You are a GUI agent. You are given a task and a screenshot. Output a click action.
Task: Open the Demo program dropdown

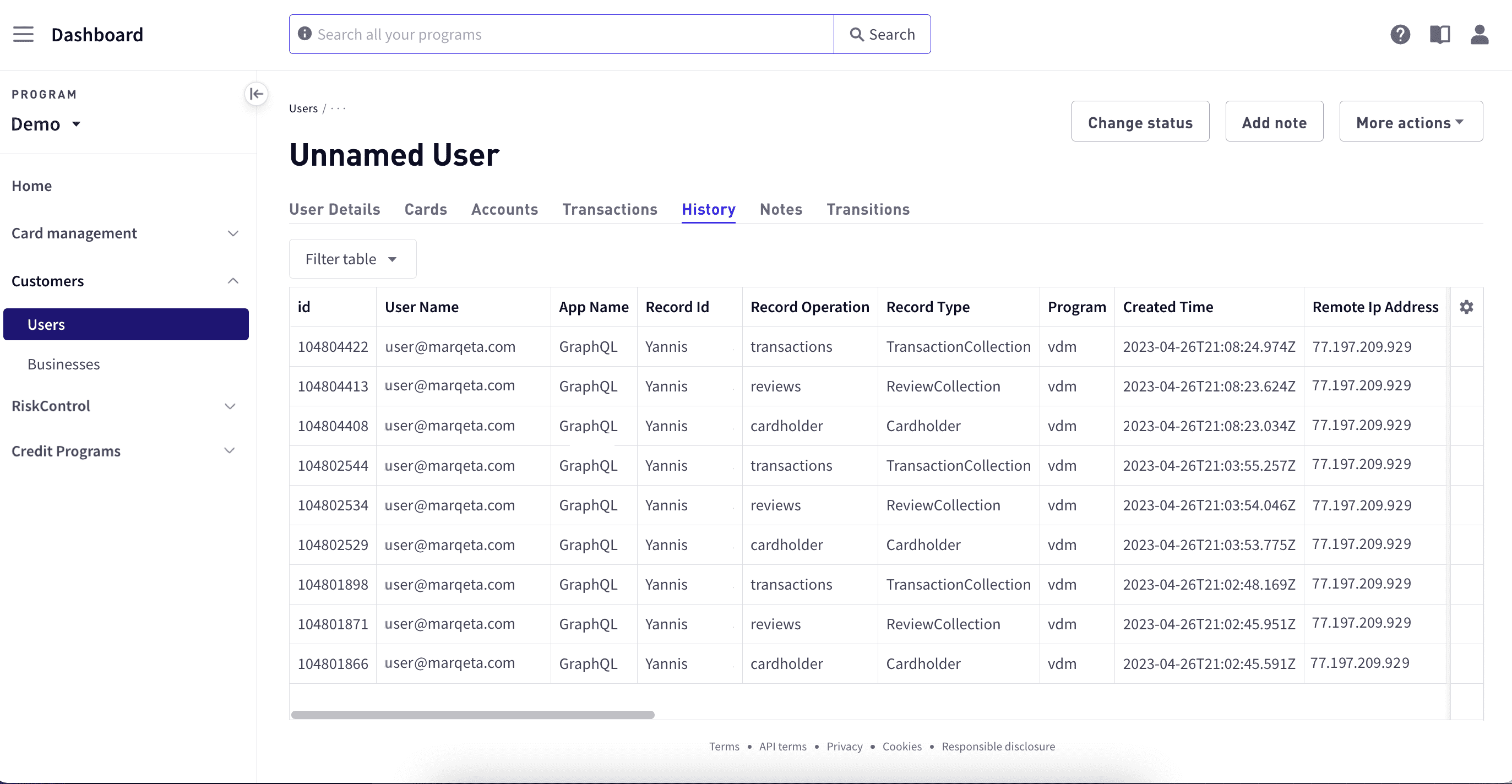click(x=46, y=124)
